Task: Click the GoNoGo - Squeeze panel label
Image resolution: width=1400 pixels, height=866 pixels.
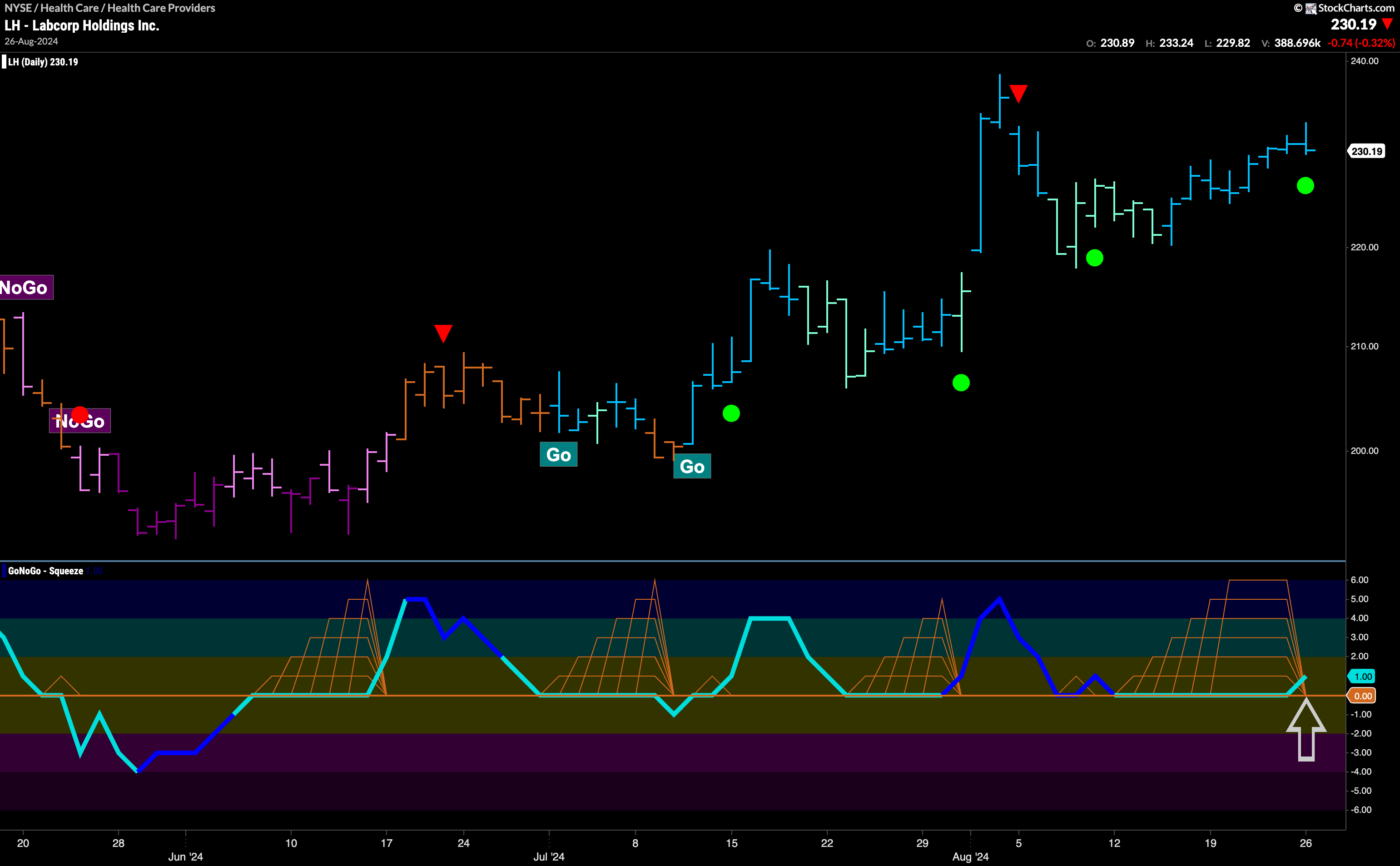Action: tap(46, 571)
